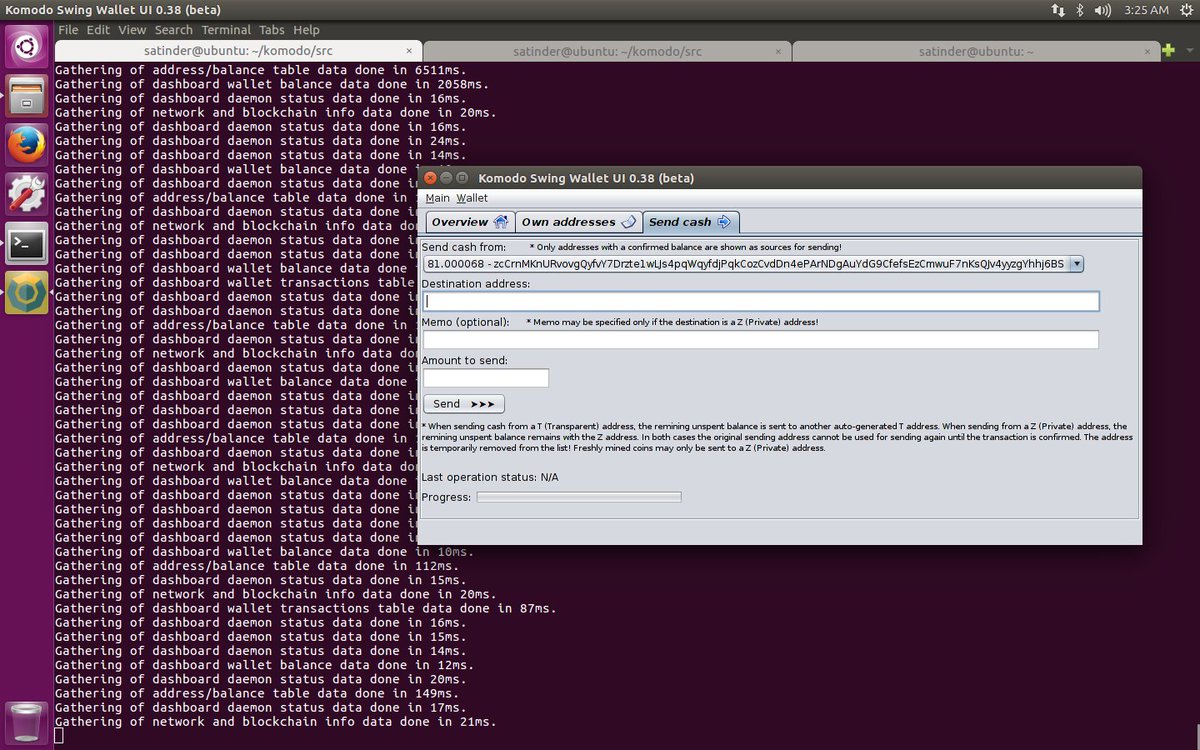Screen dimensions: 1200x750
Task: Launch Firefox from the launcher
Action: point(27,145)
